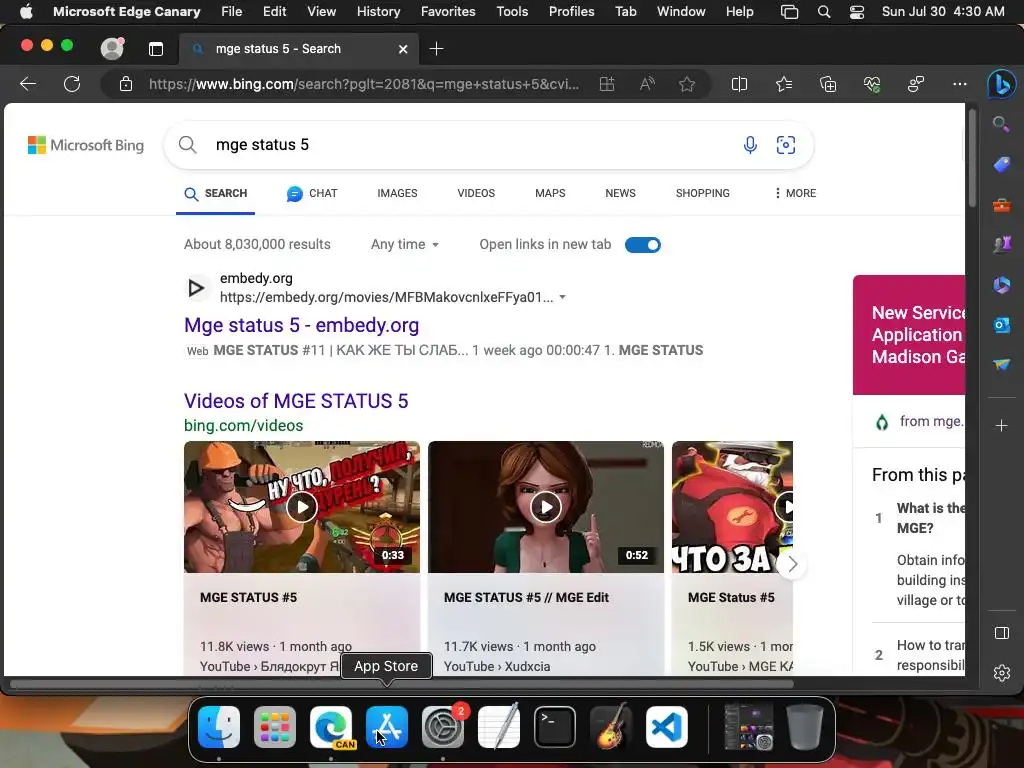
Task: Open new browser tab plus button
Action: tap(436, 49)
